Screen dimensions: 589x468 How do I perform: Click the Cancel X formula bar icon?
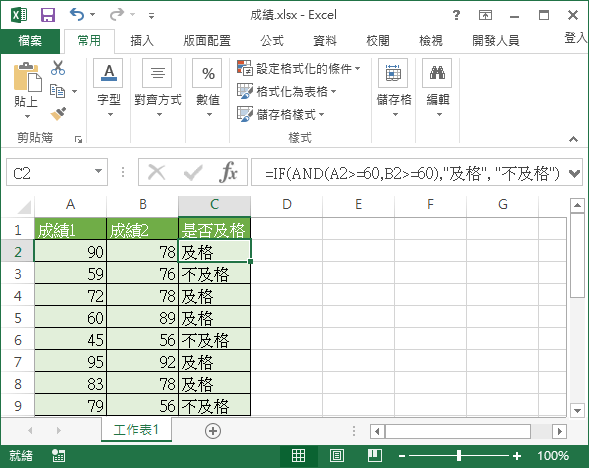(156, 173)
